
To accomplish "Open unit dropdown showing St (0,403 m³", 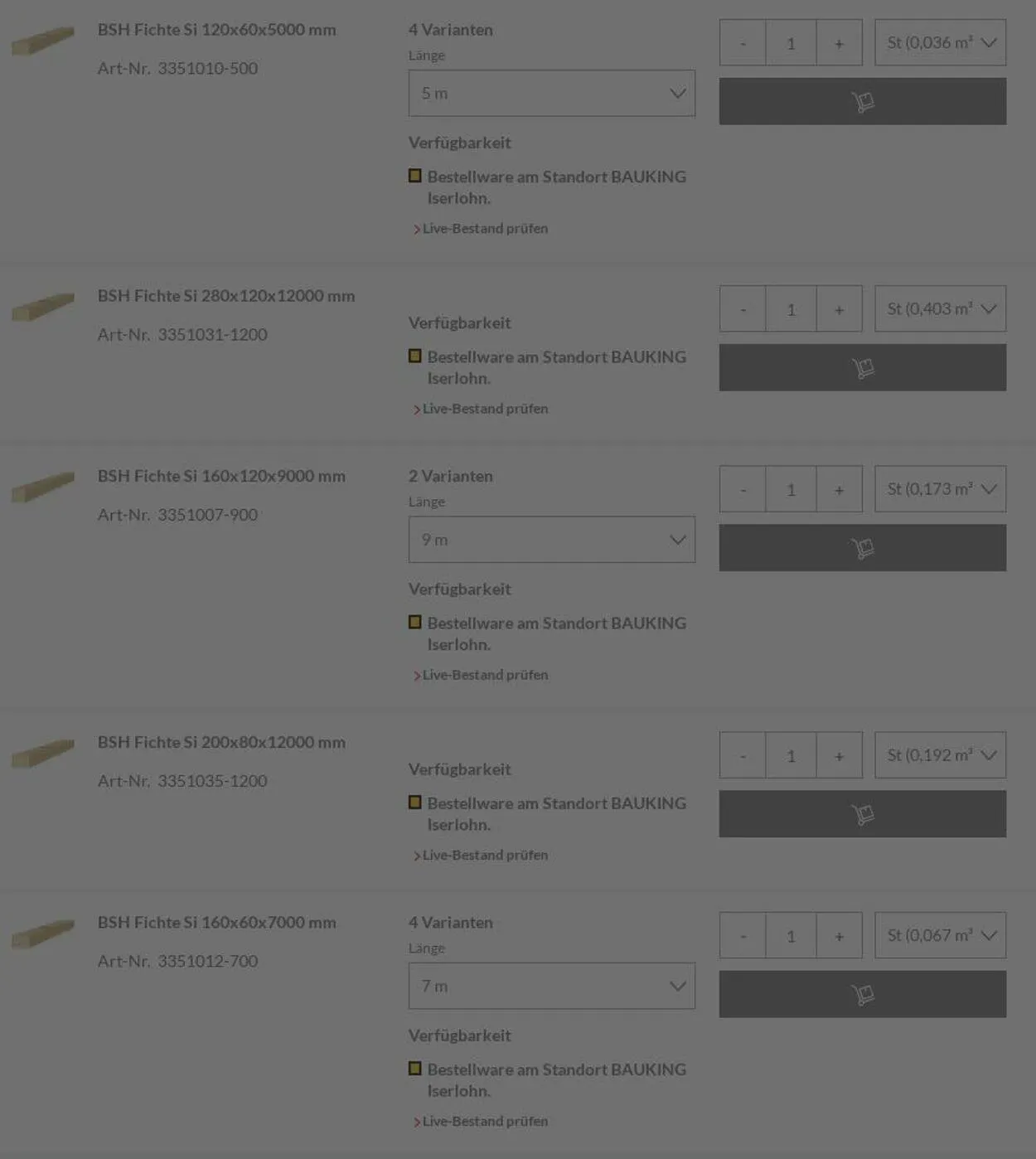I will [940, 309].
